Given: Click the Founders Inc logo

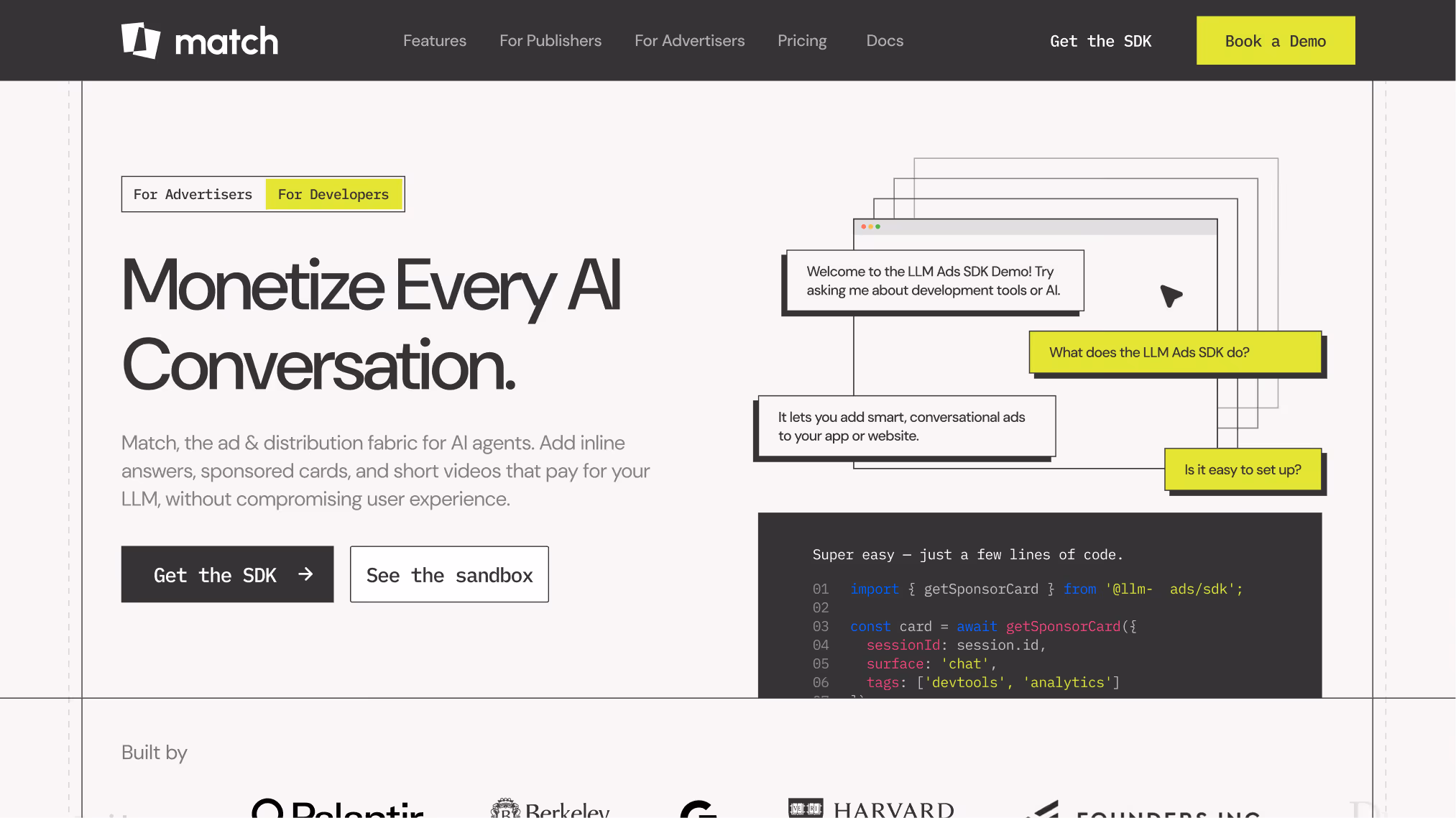Looking at the screenshot, I should [x=1143, y=809].
